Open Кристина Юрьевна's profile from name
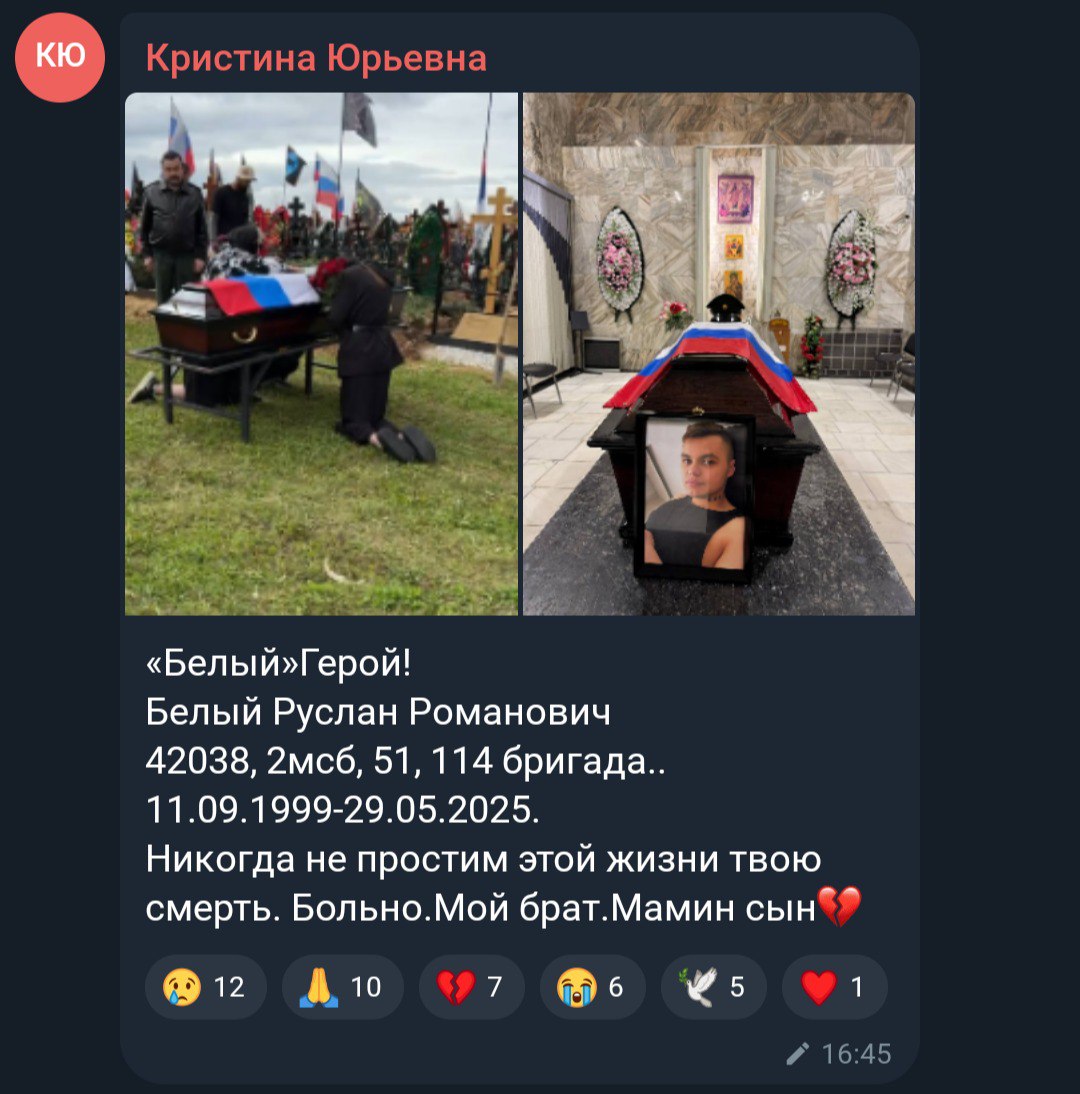The height and width of the screenshot is (1094, 1080). 316,58
